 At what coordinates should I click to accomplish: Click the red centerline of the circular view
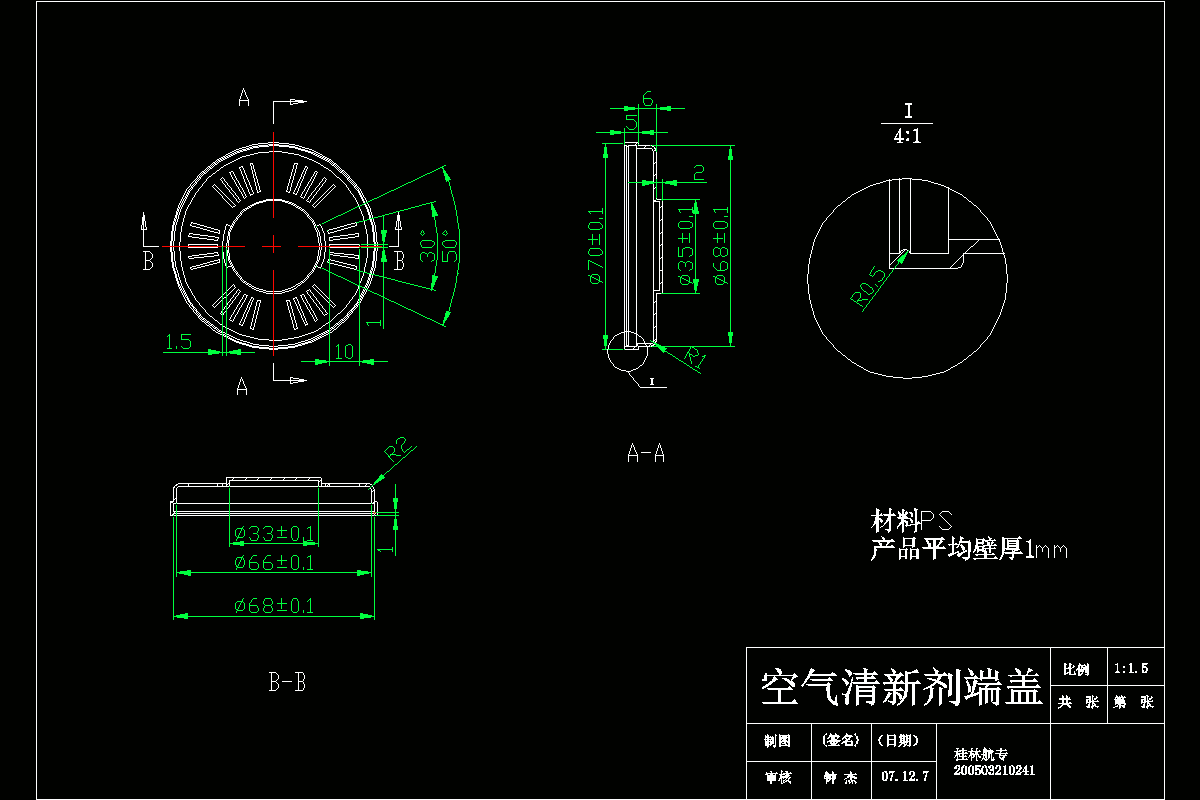pyautogui.click(x=273, y=243)
